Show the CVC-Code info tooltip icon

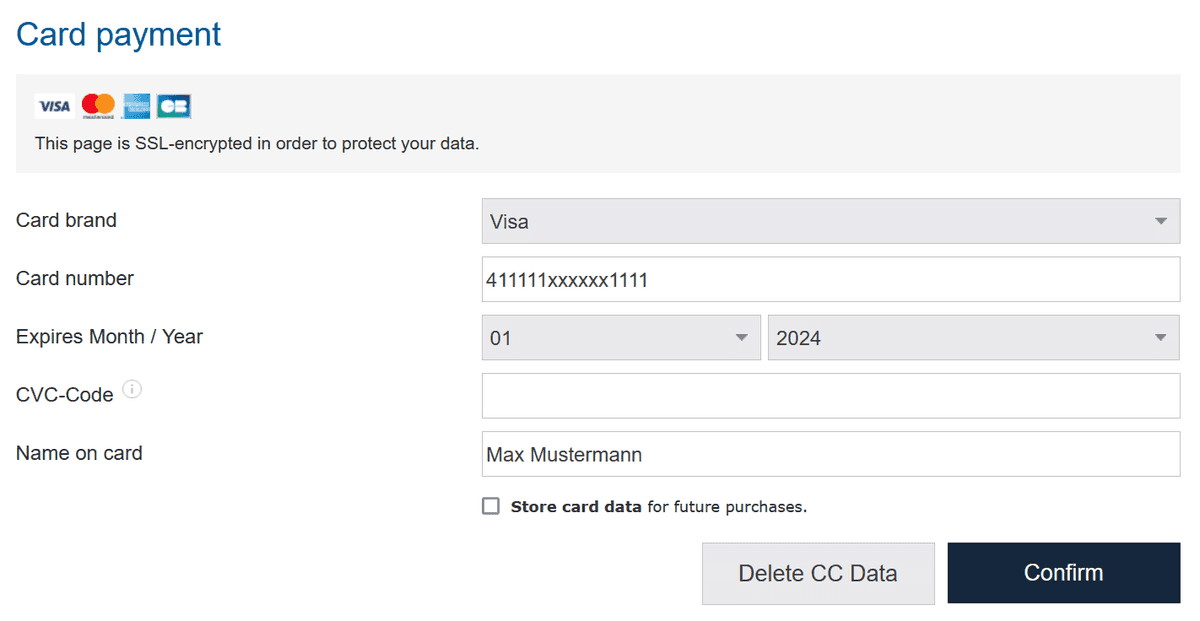pos(132,390)
